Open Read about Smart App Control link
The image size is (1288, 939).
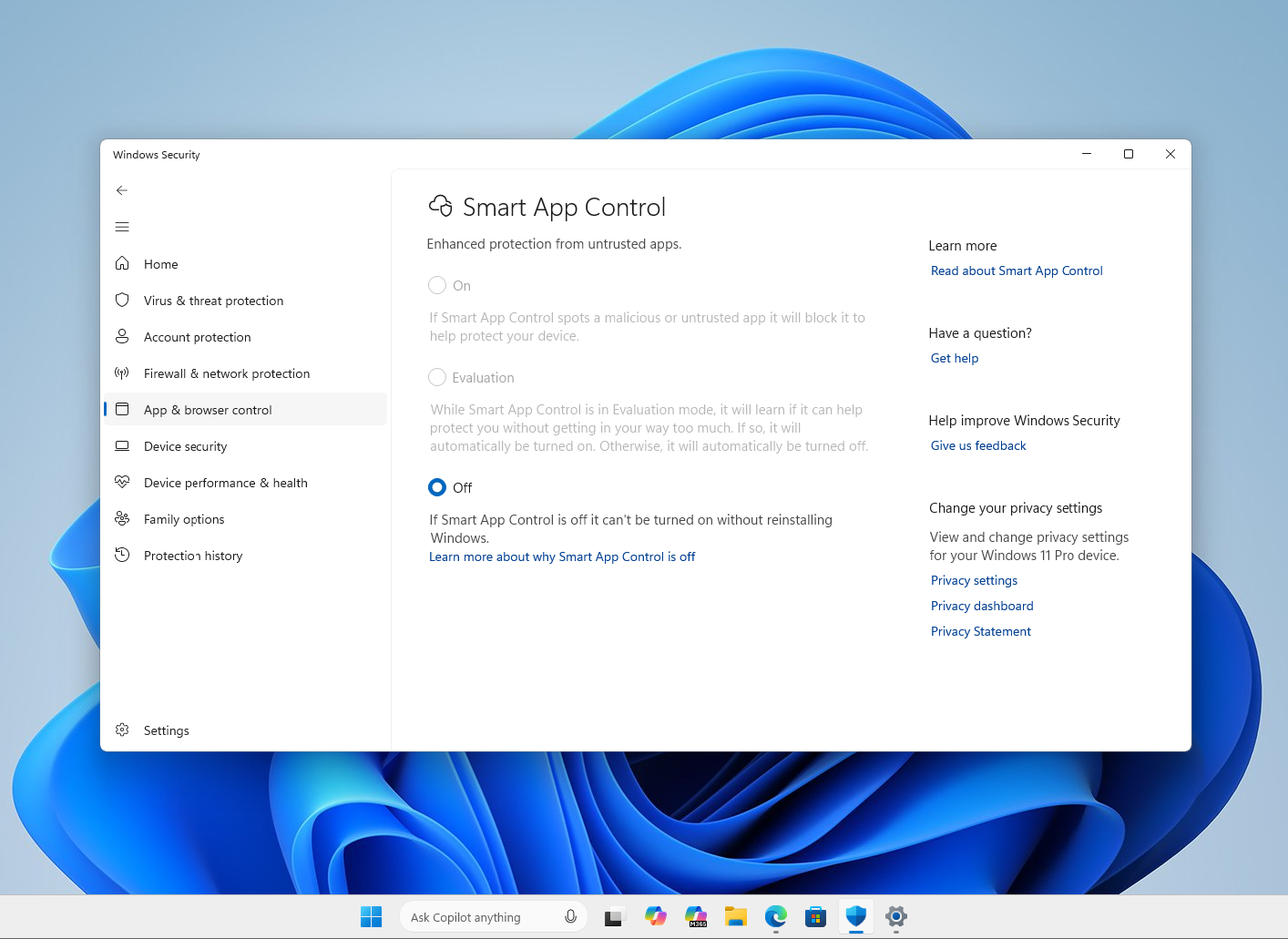[1017, 270]
